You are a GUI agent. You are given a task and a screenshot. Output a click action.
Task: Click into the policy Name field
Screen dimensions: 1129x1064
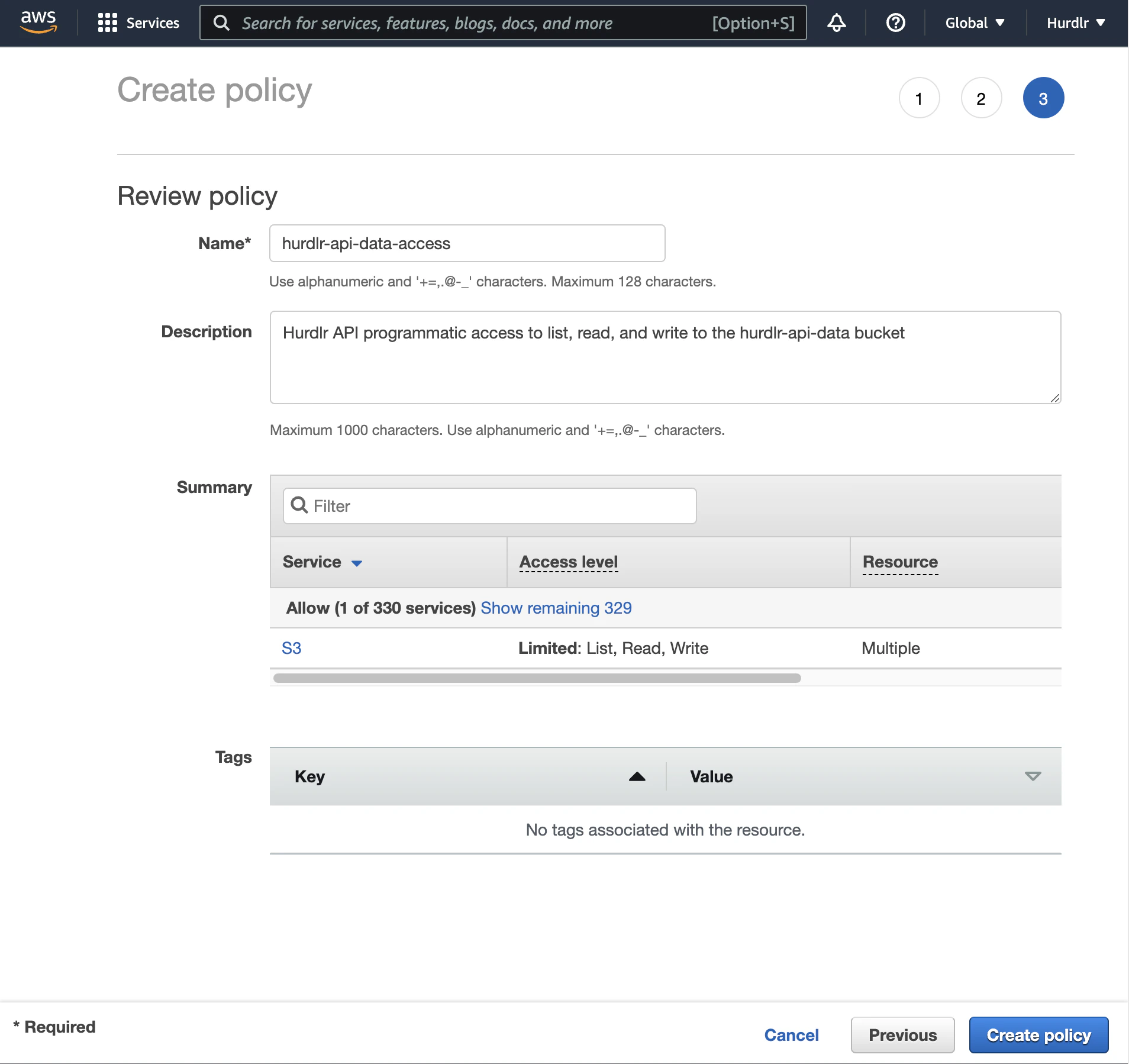(467, 243)
